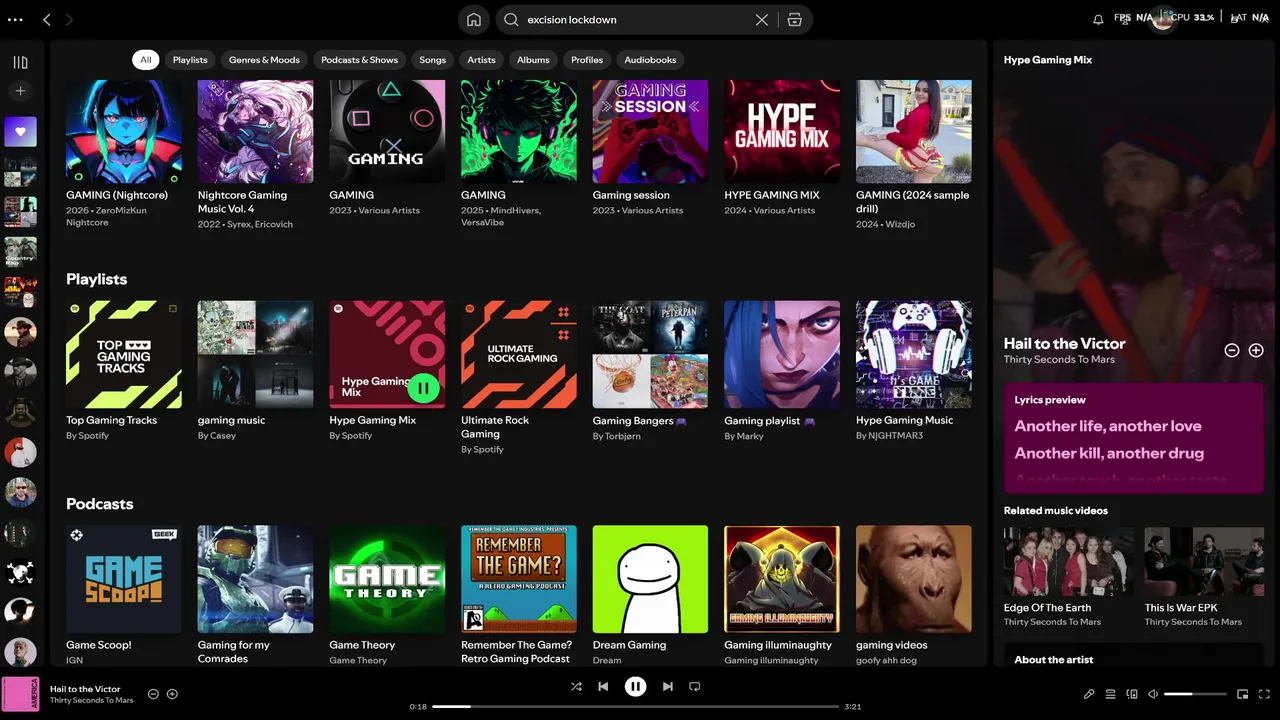The image size is (1280, 720).
Task: Open the skull-and-crossbones sidebar item
Action: click(x=20, y=572)
